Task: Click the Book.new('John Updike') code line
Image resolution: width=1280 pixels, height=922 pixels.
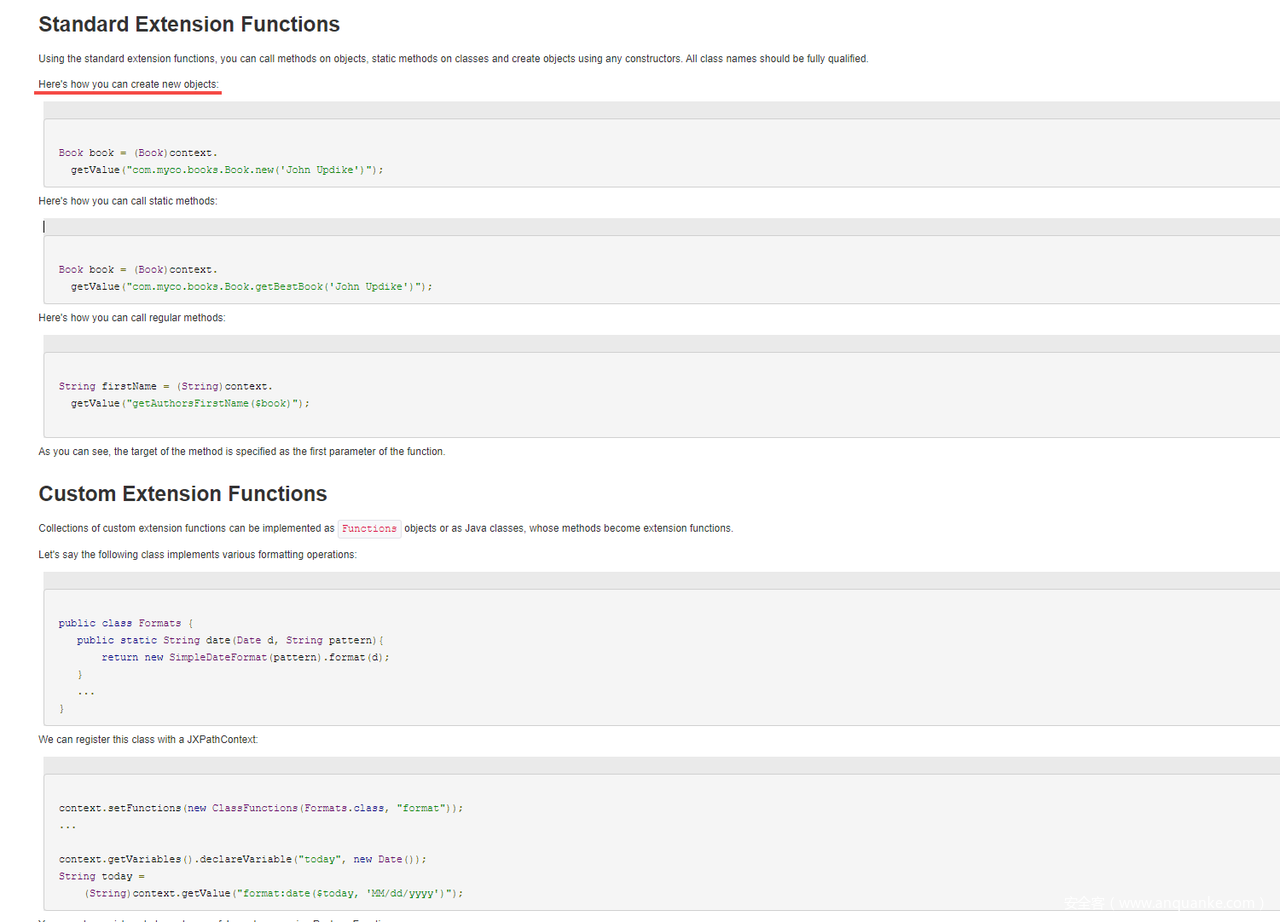Action: point(227,170)
